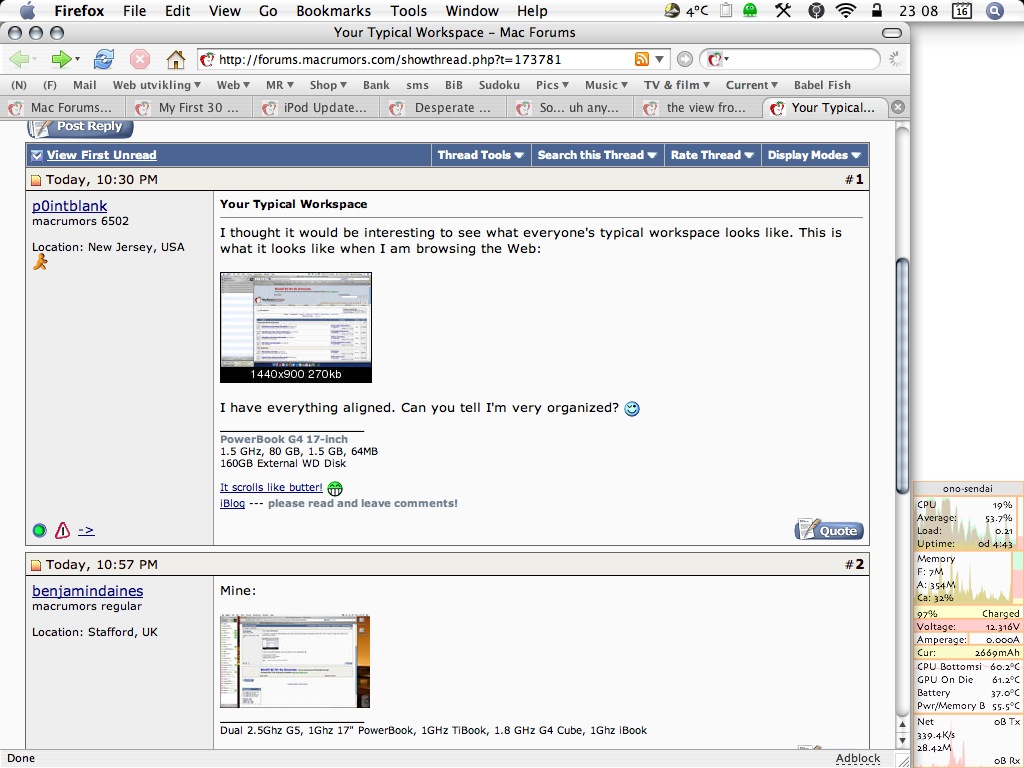
Task: Open benjamindaines' workspace thumbnail
Action: point(295,661)
